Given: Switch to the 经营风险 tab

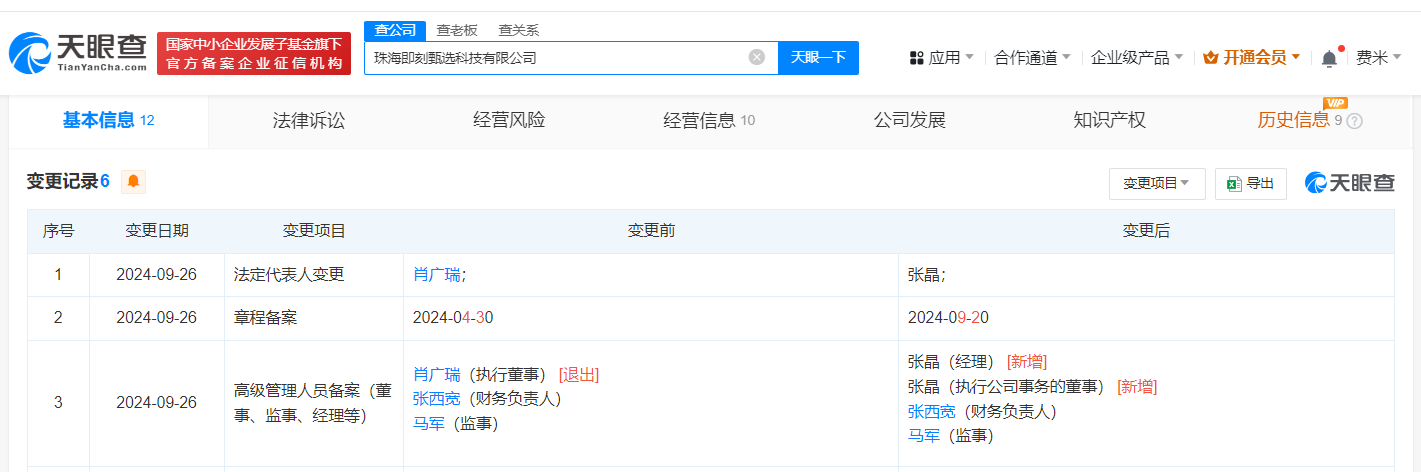Looking at the screenshot, I should click(509, 121).
